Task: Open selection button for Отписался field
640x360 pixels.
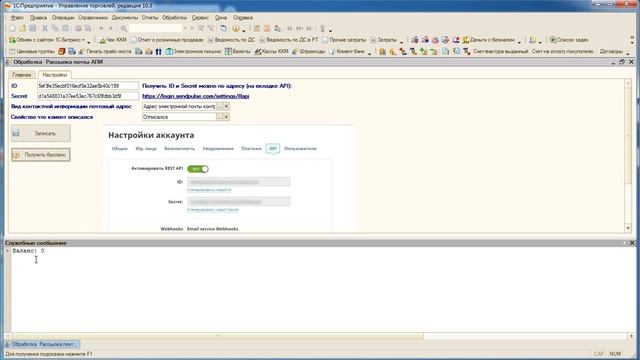Action: [x=220, y=117]
